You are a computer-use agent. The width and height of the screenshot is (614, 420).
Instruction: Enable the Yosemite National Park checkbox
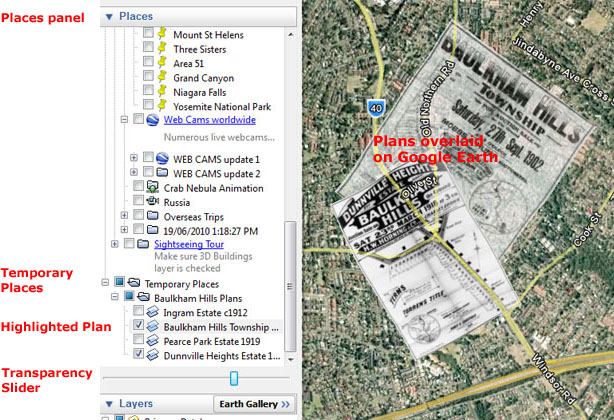[148, 105]
